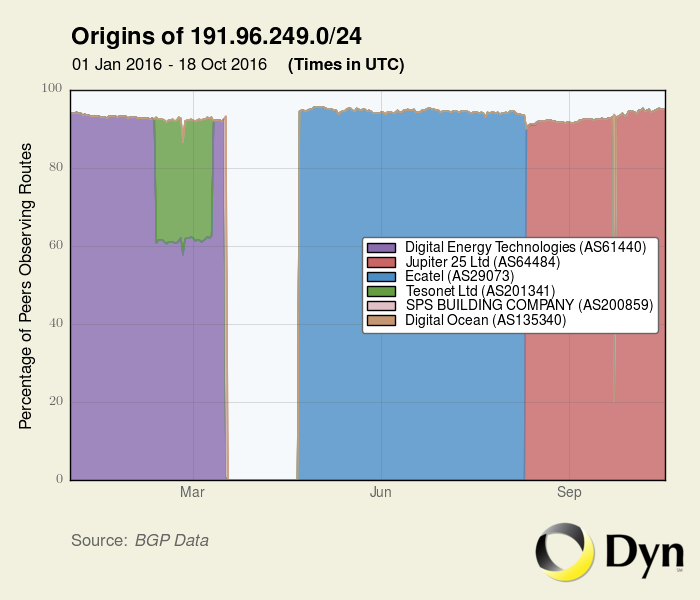Click the Ecatel (AS29073) legend label
This screenshot has height=600, width=700.
click(459, 276)
